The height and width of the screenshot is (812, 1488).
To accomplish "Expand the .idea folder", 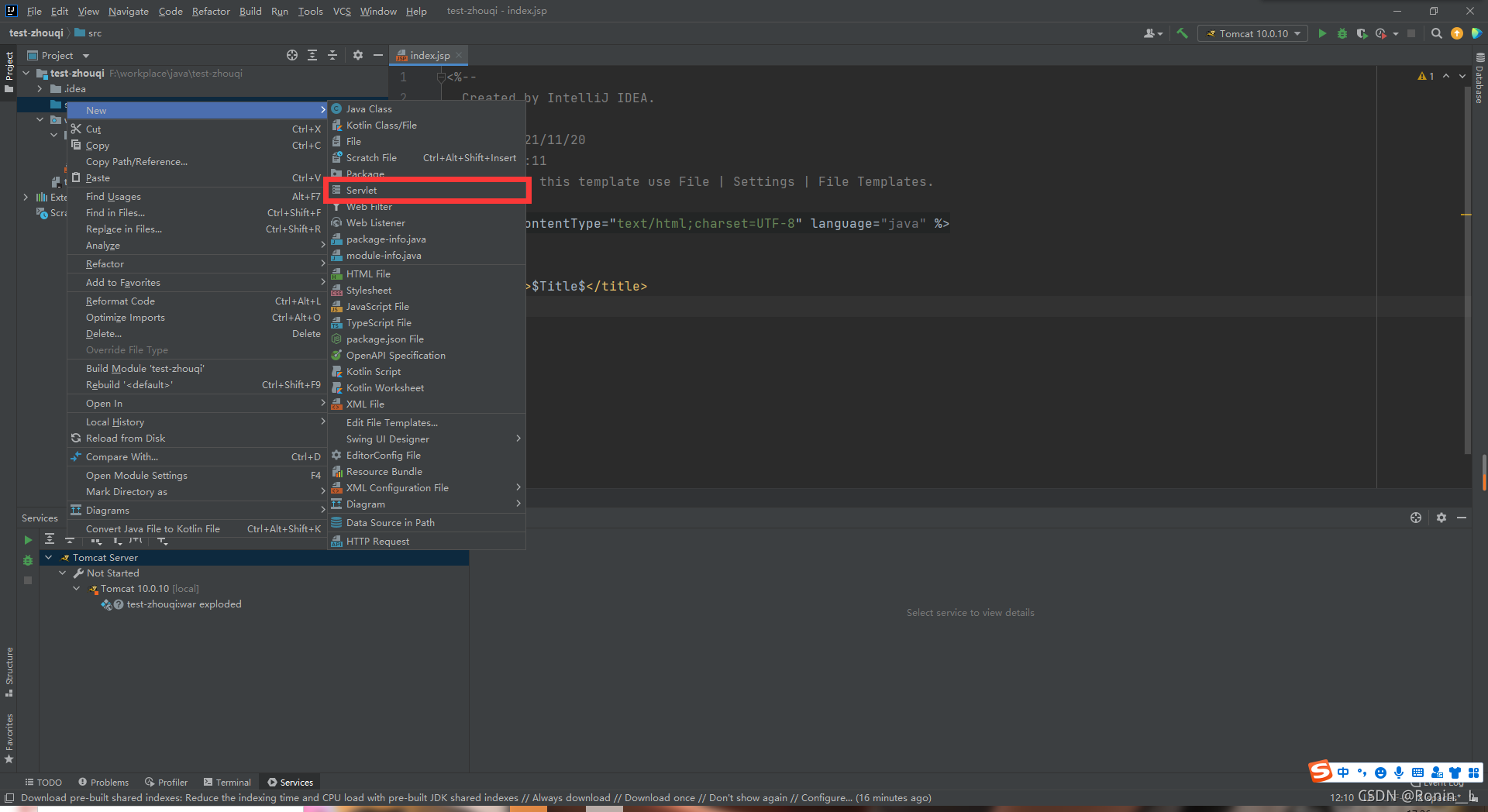I will click(40, 88).
